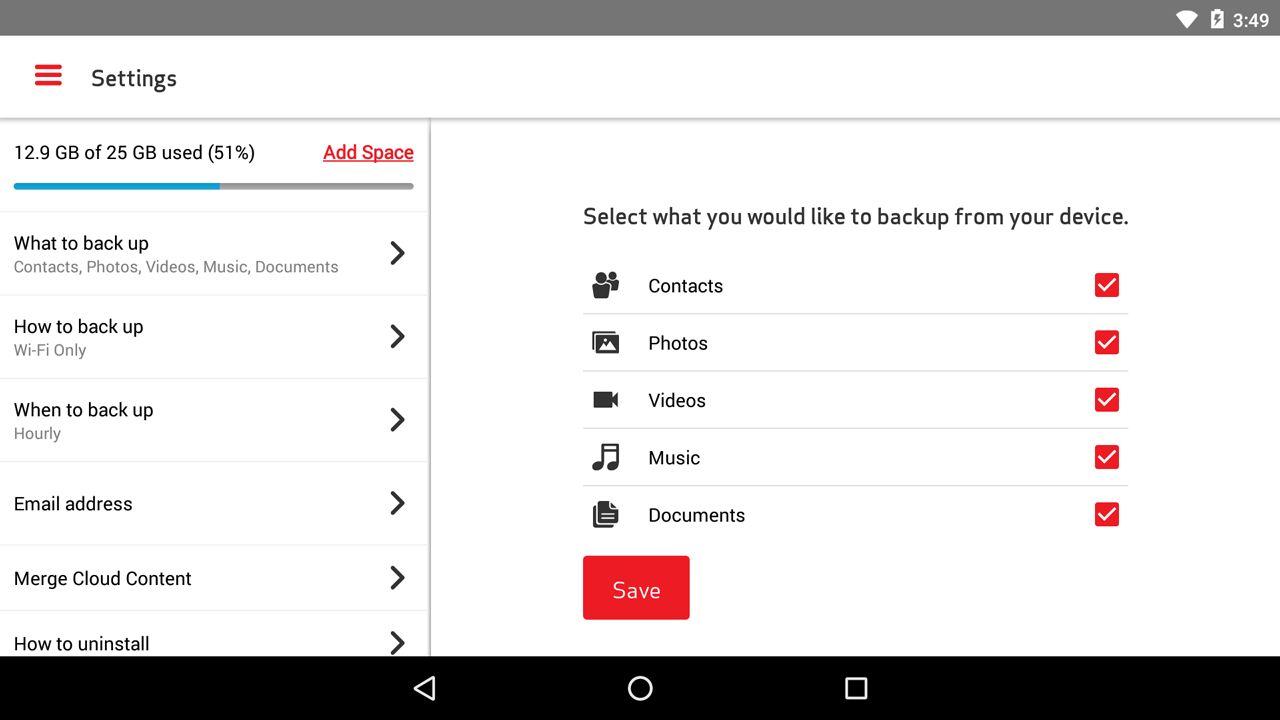The height and width of the screenshot is (720, 1280).
Task: Tap the Photos gallery icon
Action: 606,343
